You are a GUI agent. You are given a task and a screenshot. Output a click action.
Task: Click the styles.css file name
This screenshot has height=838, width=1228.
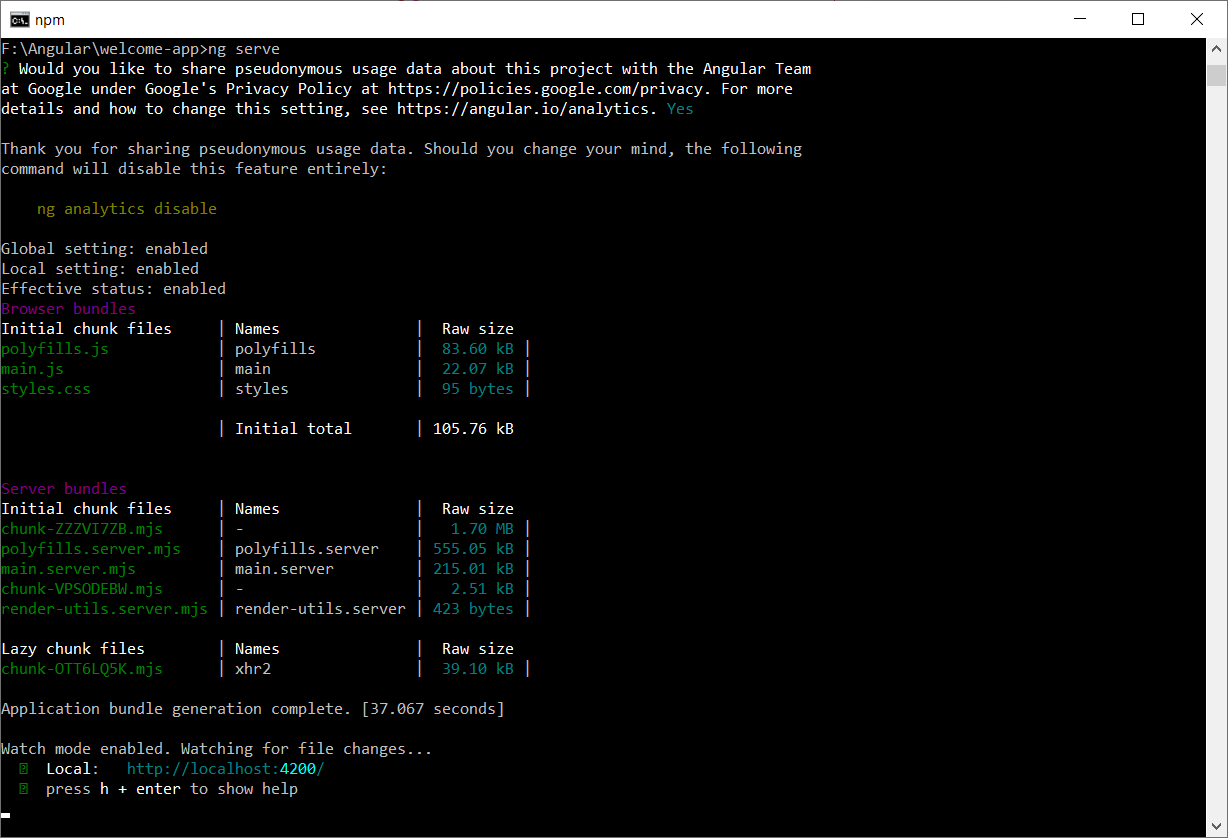(46, 389)
